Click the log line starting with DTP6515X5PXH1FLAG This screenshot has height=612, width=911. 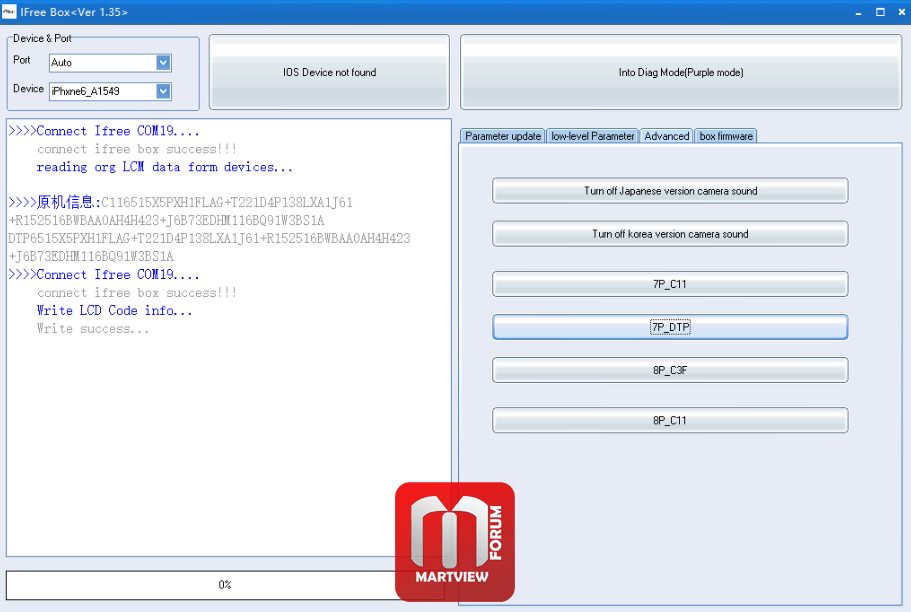point(209,239)
